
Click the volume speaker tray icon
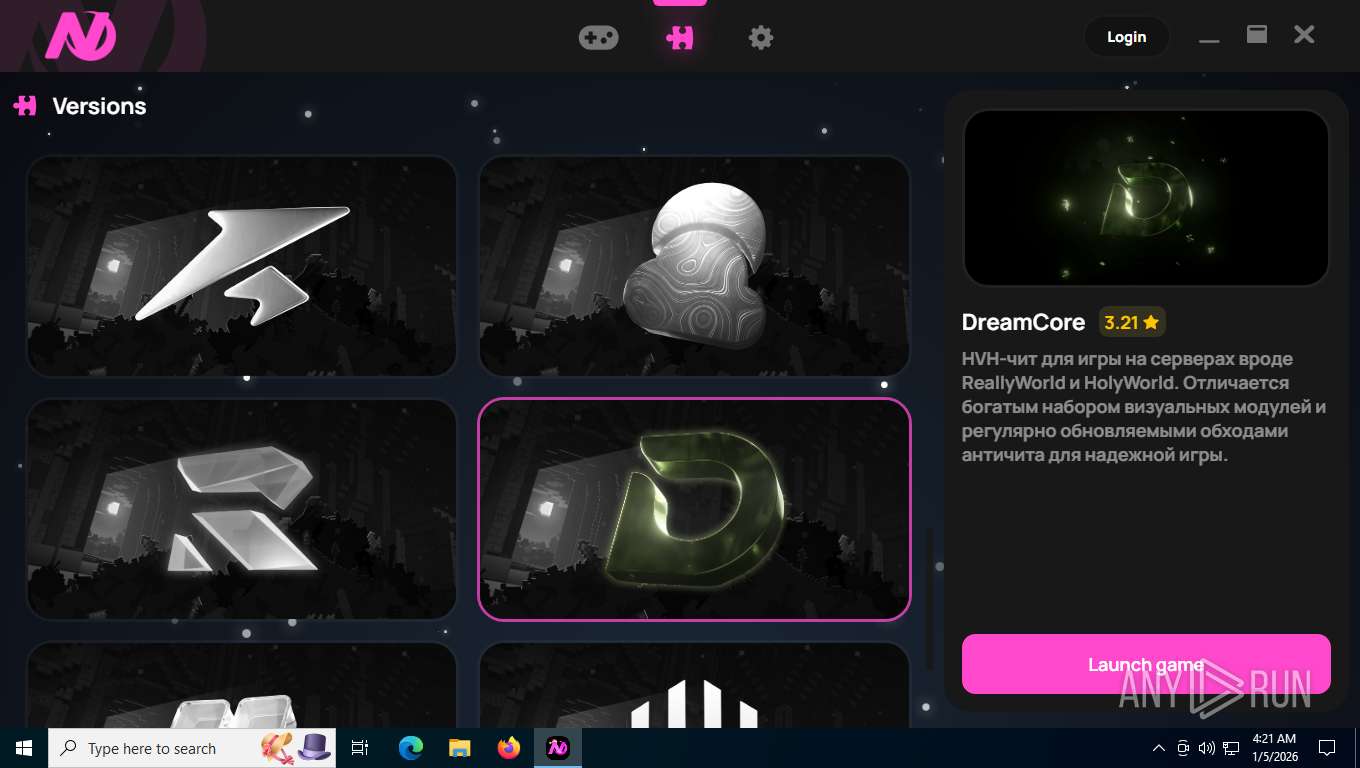[x=1206, y=748]
